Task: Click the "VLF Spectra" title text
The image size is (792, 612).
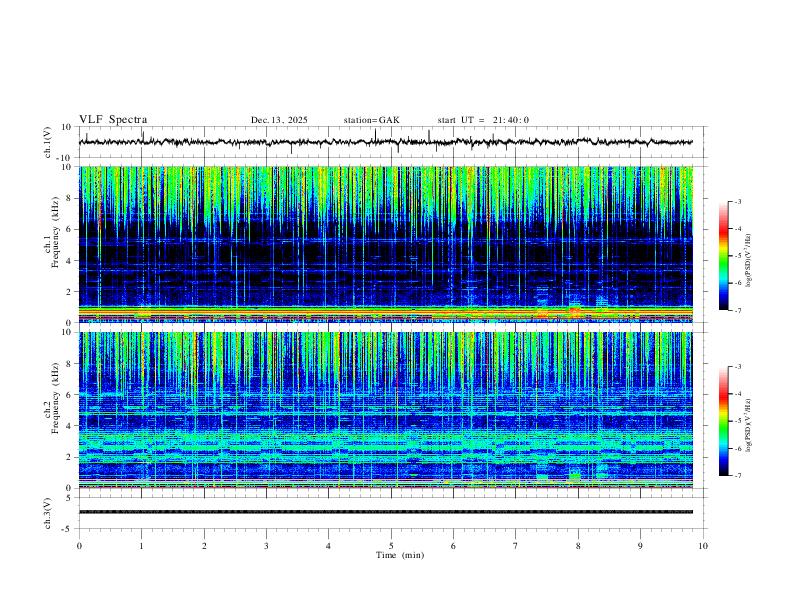Action: tap(113, 120)
